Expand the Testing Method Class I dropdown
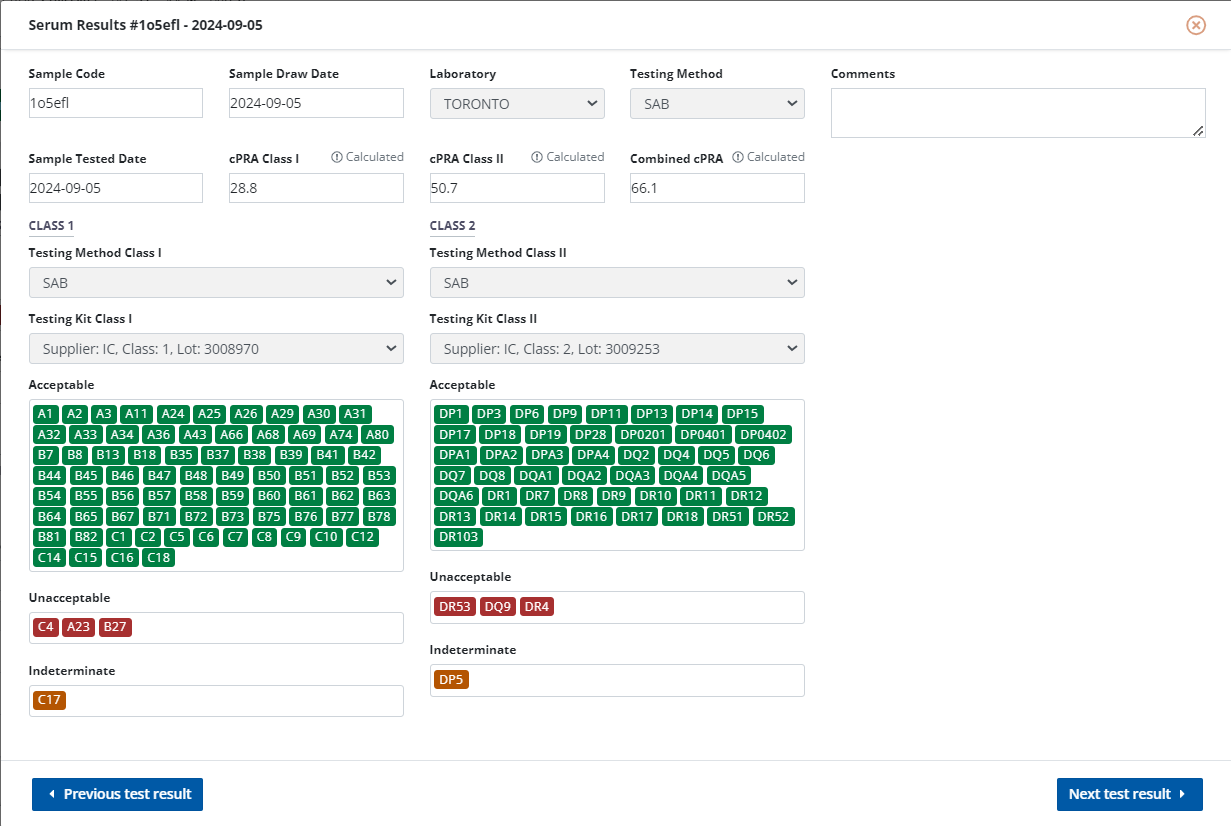 point(216,283)
